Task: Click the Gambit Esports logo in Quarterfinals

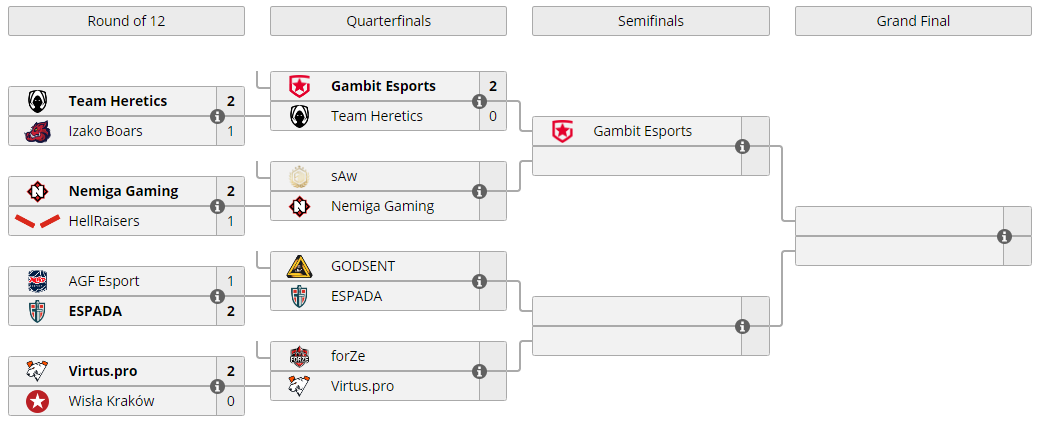Action: pos(299,86)
